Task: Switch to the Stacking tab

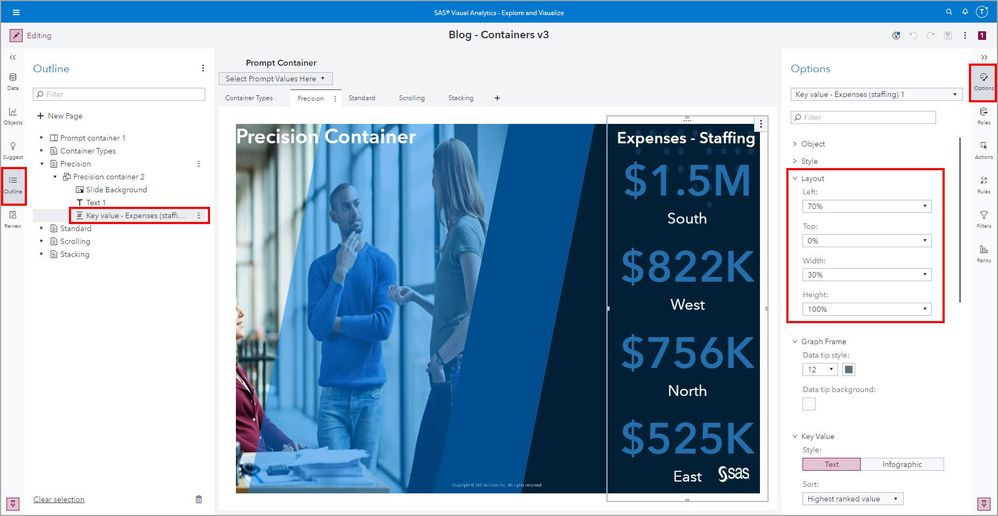Action: click(461, 98)
